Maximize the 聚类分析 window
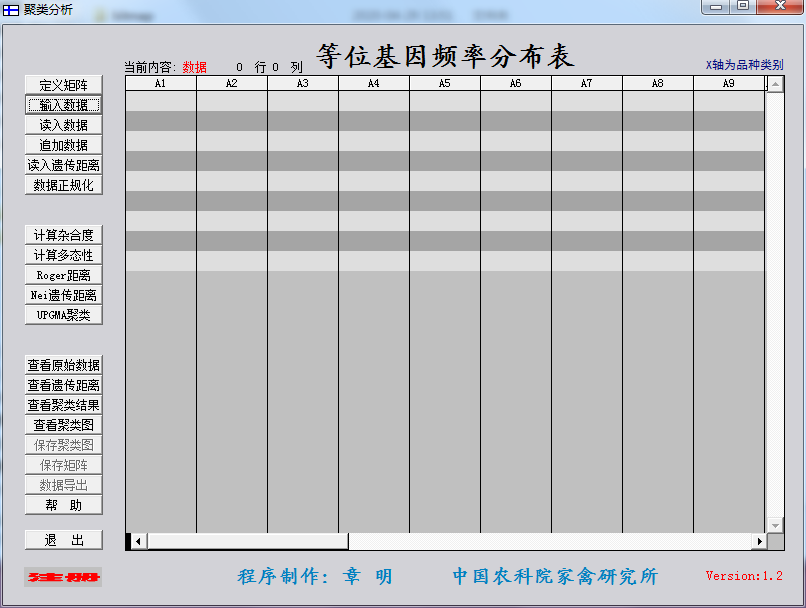This screenshot has width=806, height=608. tap(743, 7)
